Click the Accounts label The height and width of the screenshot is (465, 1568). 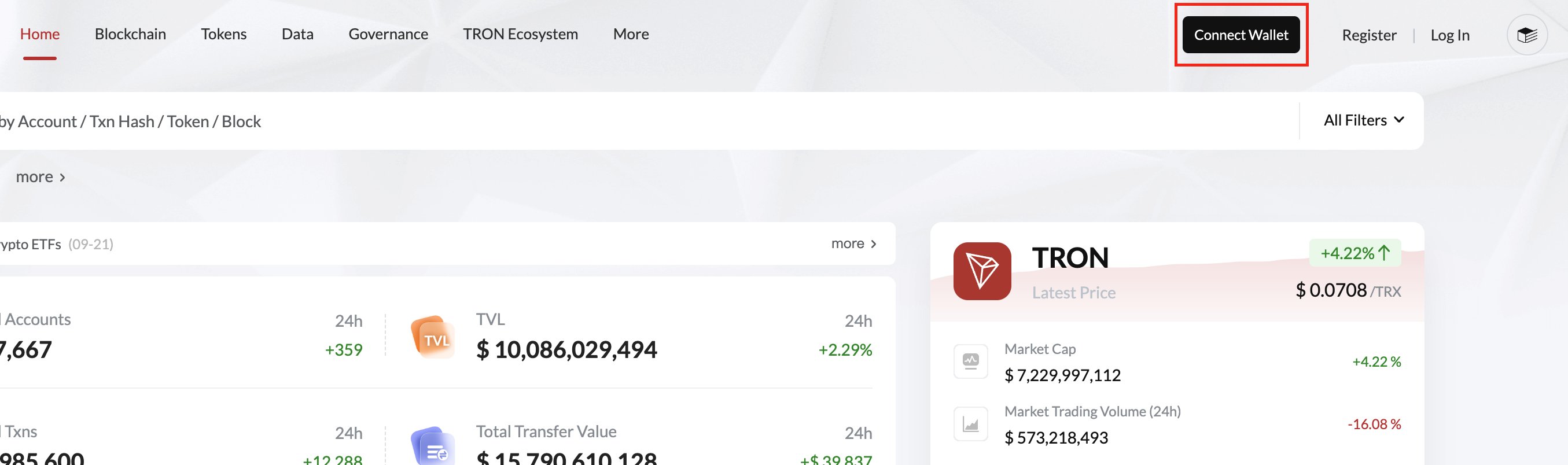38,319
